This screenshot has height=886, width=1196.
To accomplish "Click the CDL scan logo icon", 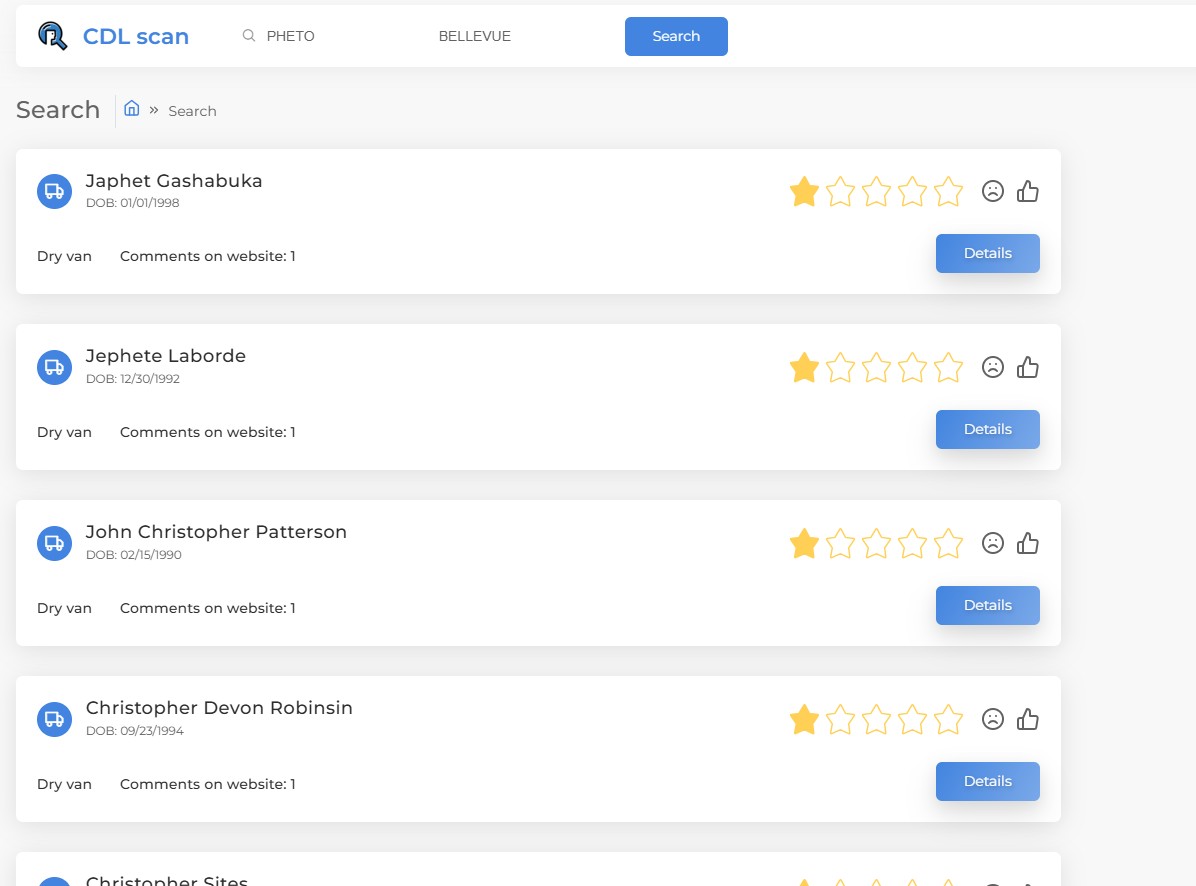I will (x=53, y=36).
